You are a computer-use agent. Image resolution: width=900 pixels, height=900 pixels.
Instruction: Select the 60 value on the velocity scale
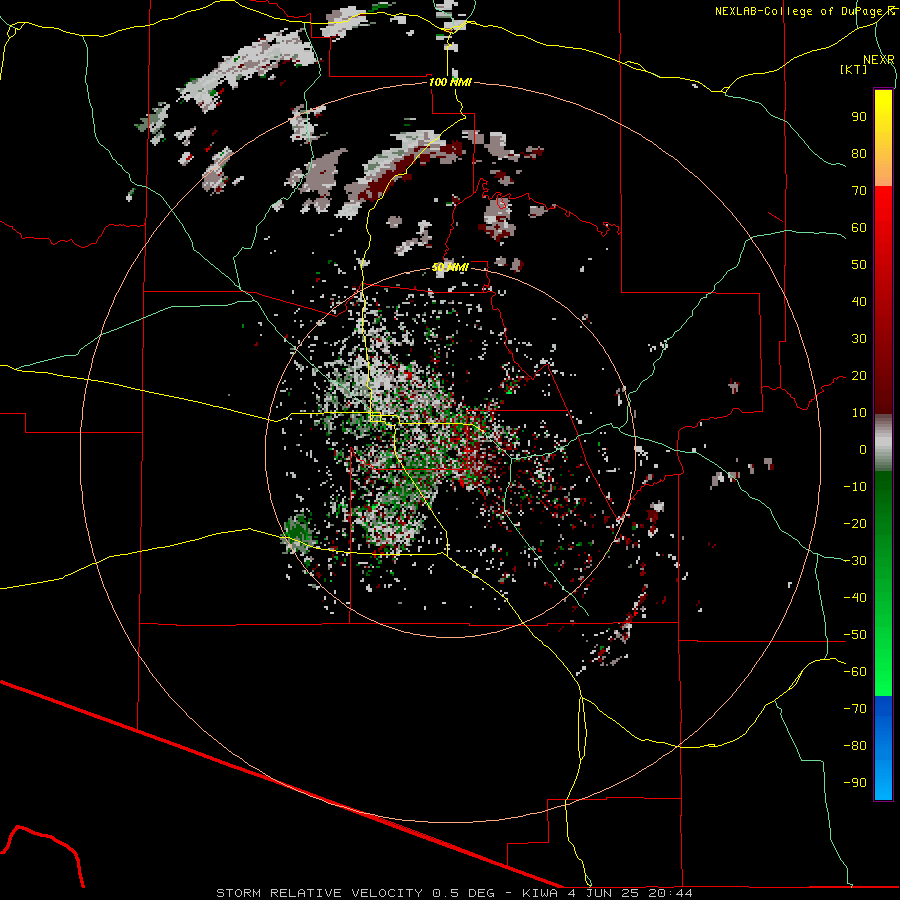(859, 227)
